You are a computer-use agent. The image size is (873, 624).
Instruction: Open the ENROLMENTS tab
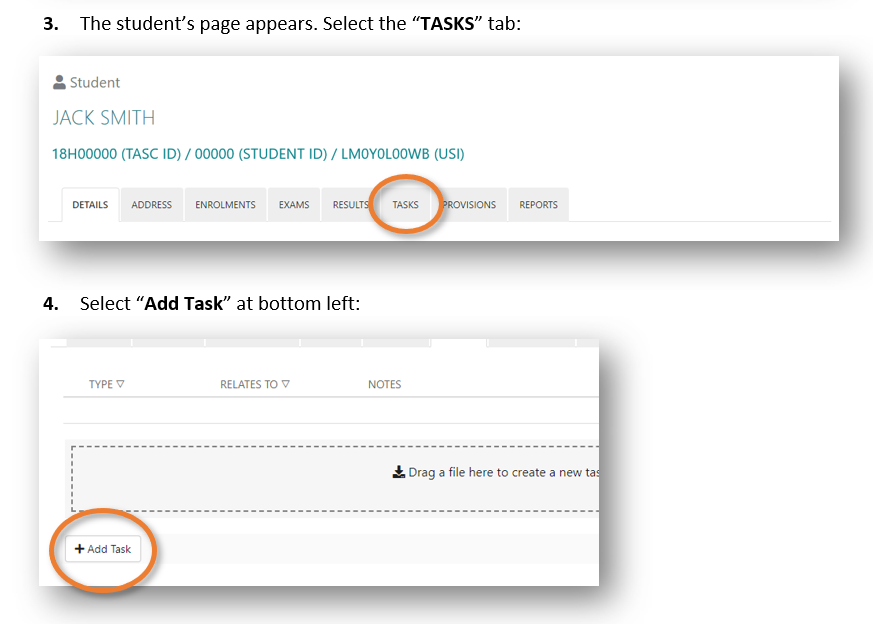tap(225, 205)
